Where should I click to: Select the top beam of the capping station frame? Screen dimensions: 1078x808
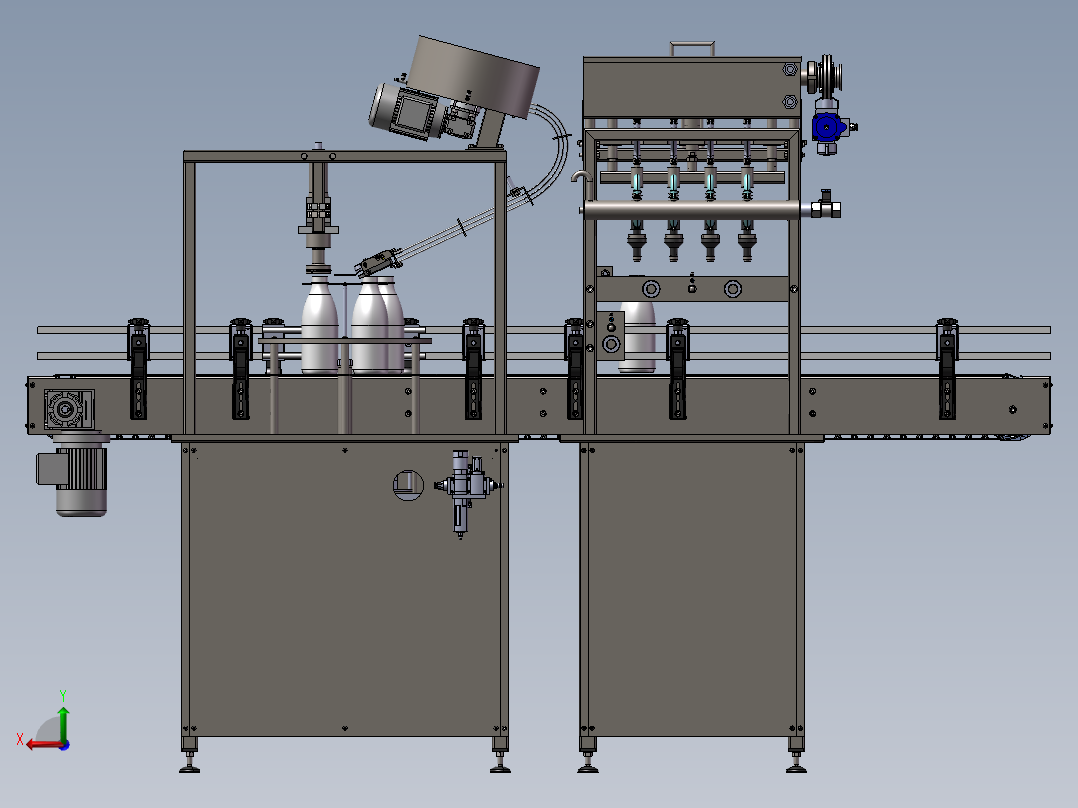(x=345, y=157)
